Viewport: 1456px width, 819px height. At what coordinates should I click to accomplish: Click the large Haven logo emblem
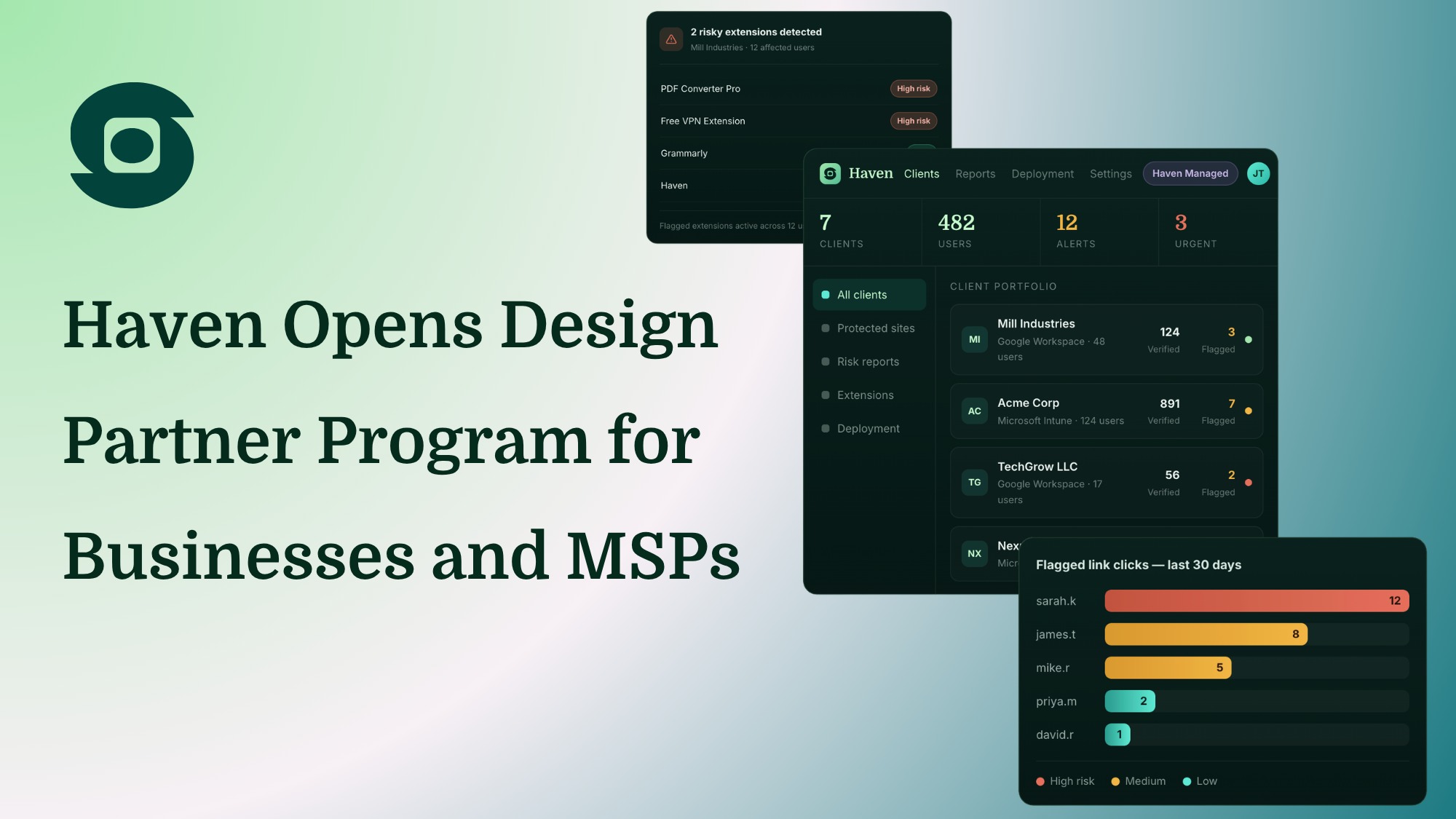pos(132,145)
